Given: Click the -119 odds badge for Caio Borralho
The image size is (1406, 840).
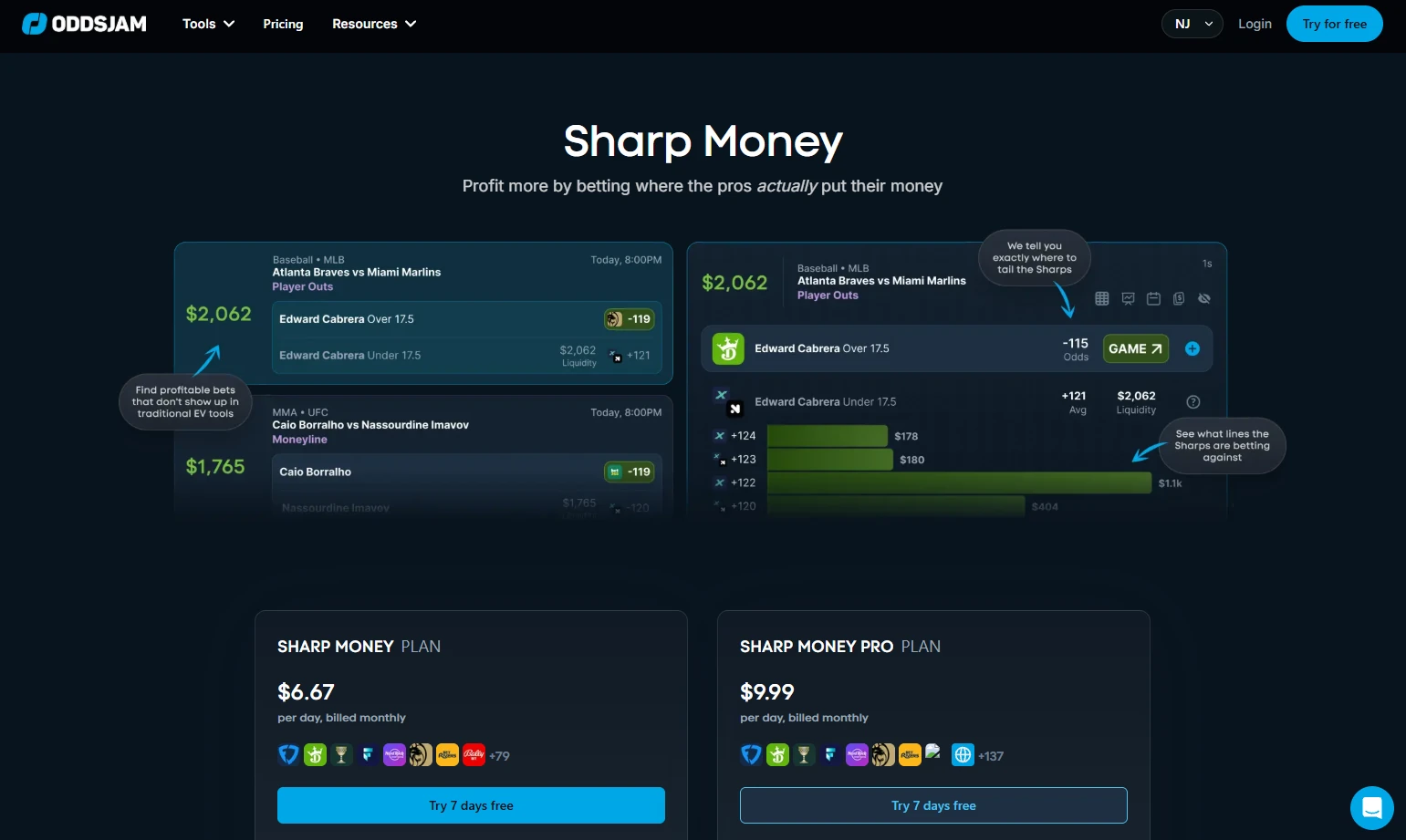Looking at the screenshot, I should click(630, 472).
